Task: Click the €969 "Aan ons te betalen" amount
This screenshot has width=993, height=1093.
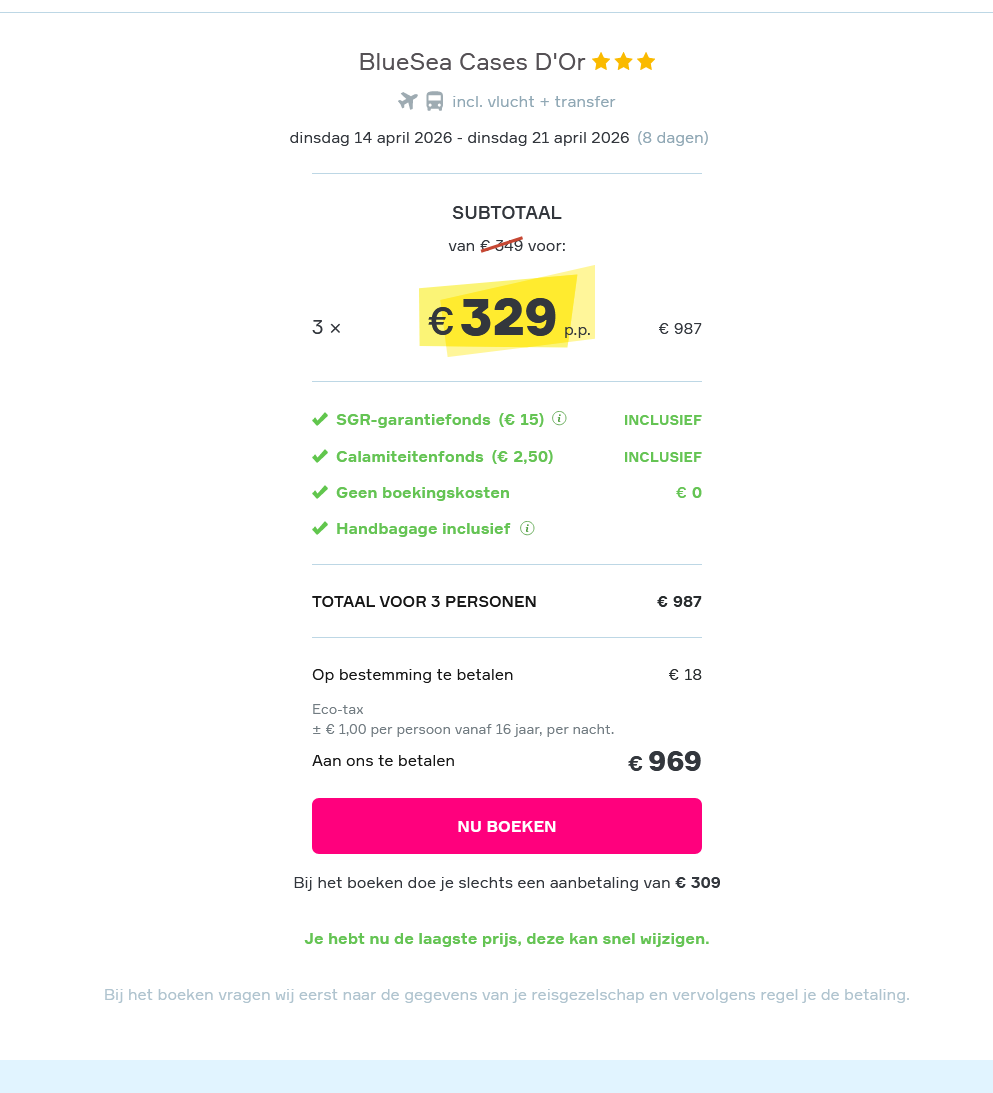Action: (664, 760)
